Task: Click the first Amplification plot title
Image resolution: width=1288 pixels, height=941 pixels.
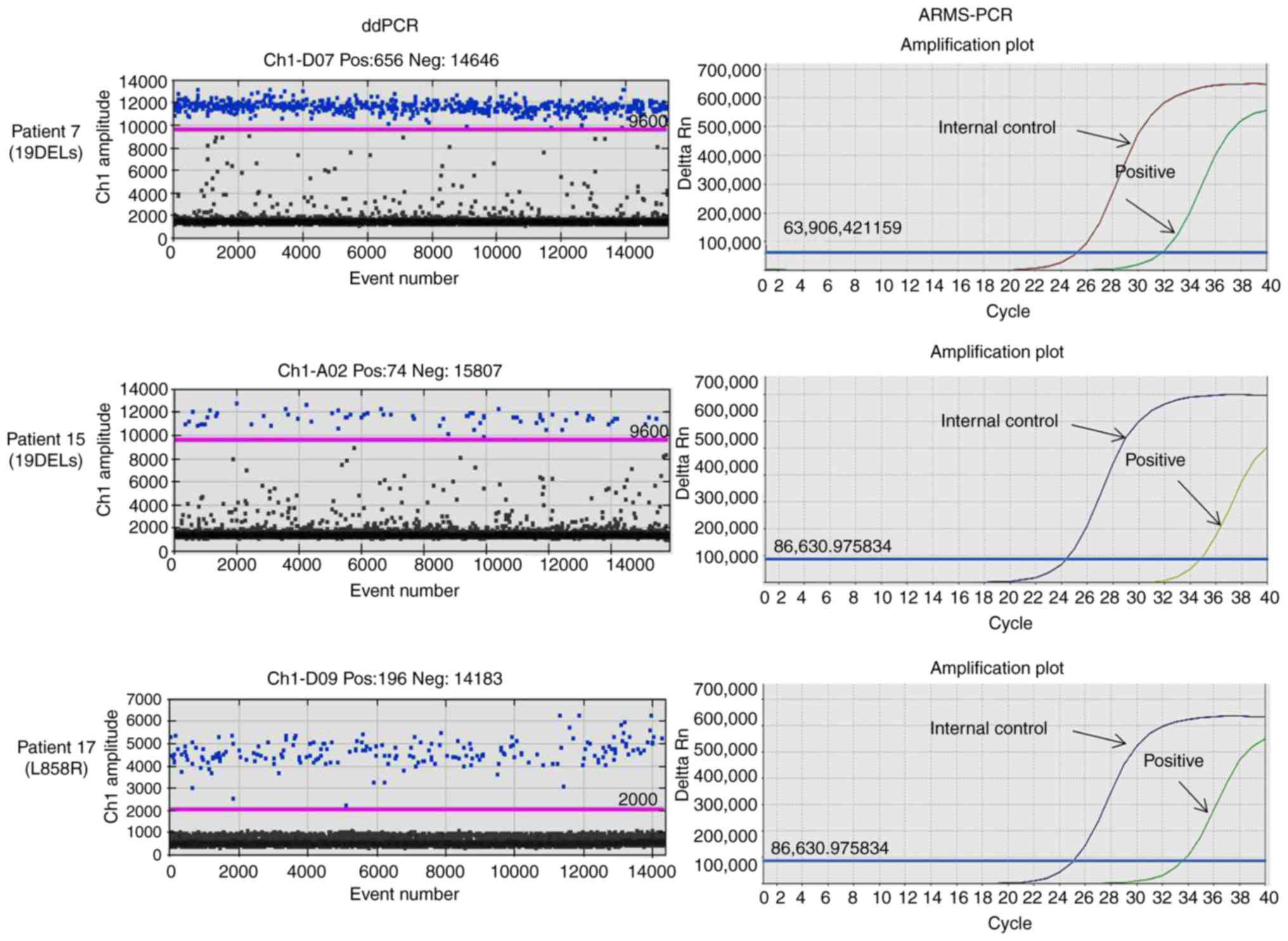Action: tap(967, 45)
